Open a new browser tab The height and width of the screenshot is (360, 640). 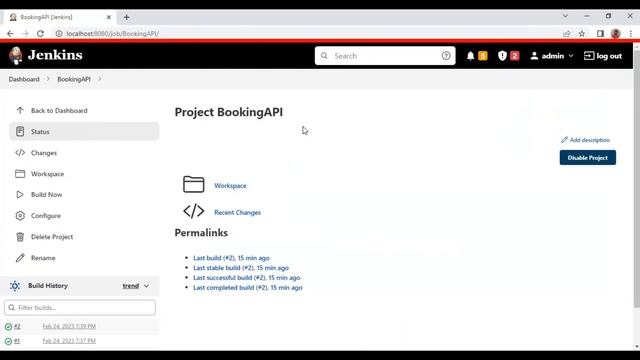point(127,17)
